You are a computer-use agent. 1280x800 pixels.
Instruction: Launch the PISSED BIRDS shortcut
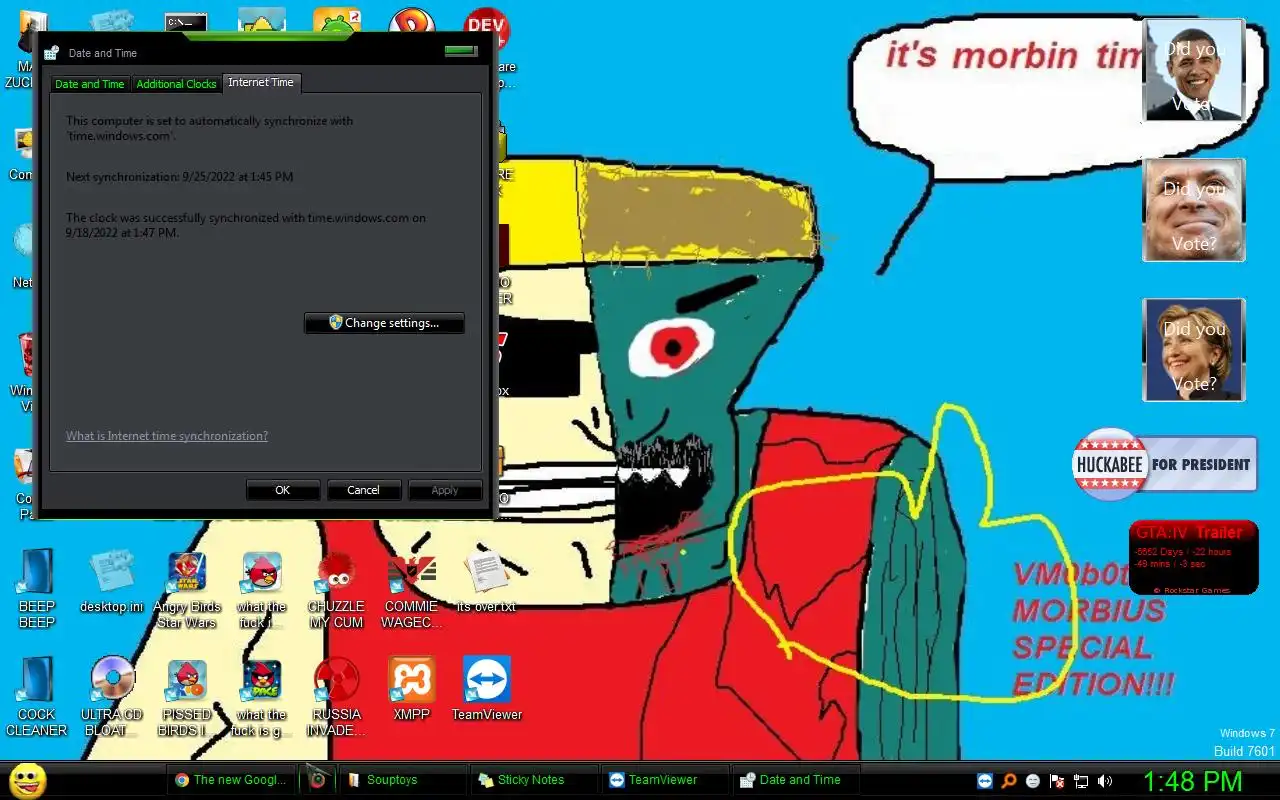tap(186, 697)
